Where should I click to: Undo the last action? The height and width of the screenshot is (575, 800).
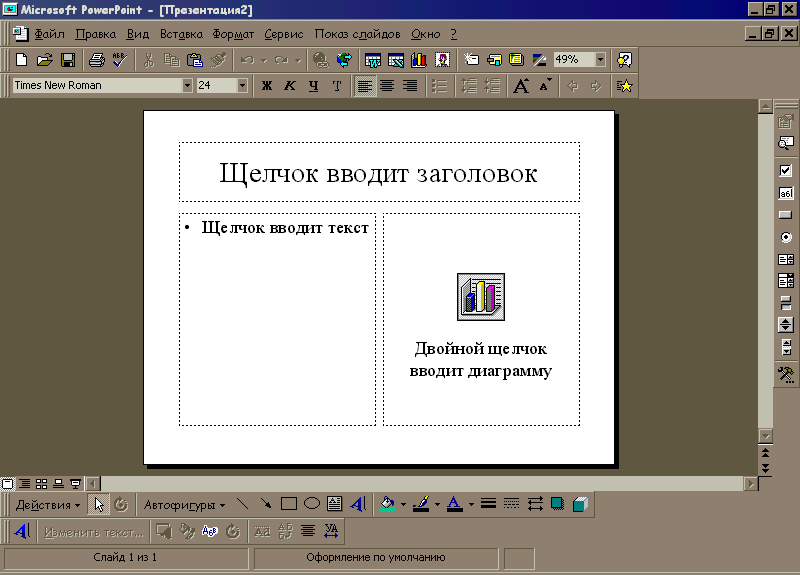point(247,60)
